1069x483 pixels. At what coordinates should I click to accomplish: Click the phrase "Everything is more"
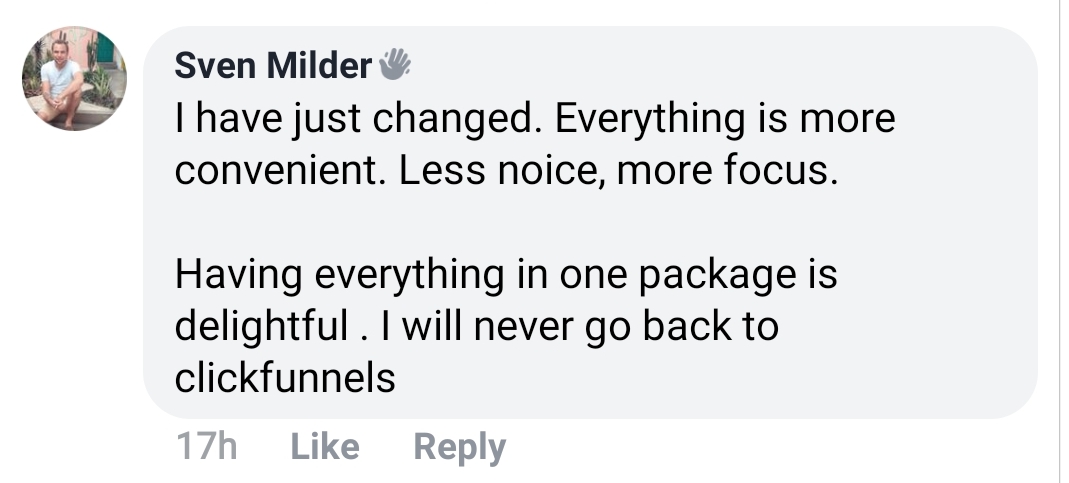(724, 120)
